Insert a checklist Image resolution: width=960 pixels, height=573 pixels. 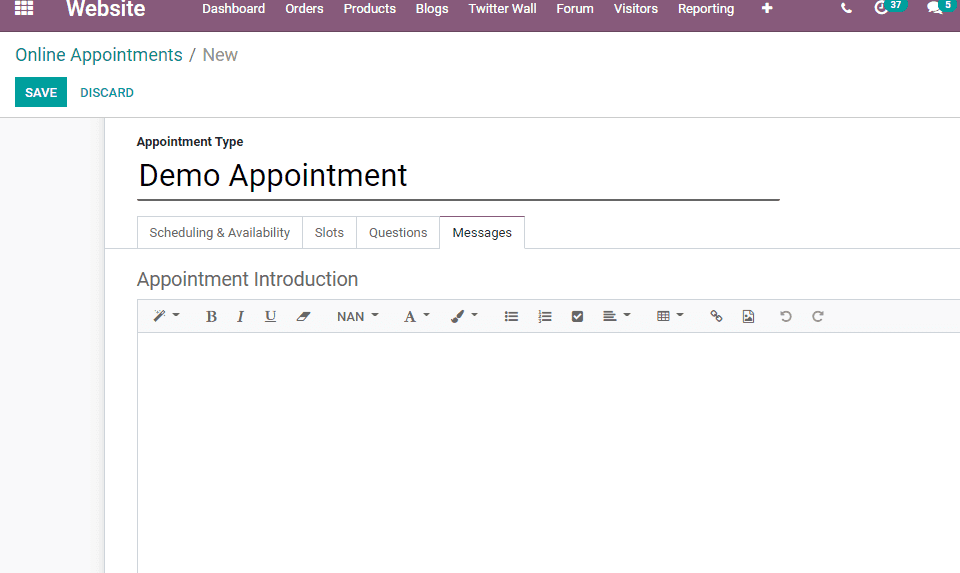tap(577, 316)
